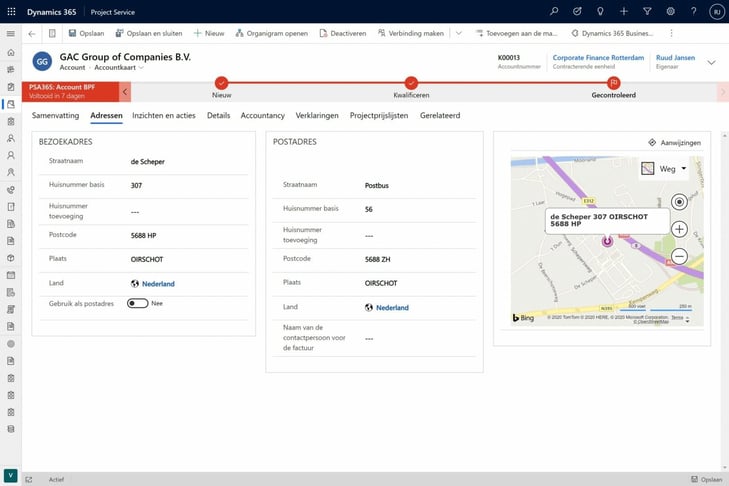
Task: Click the map location pin
Action: pyautogui.click(x=607, y=241)
